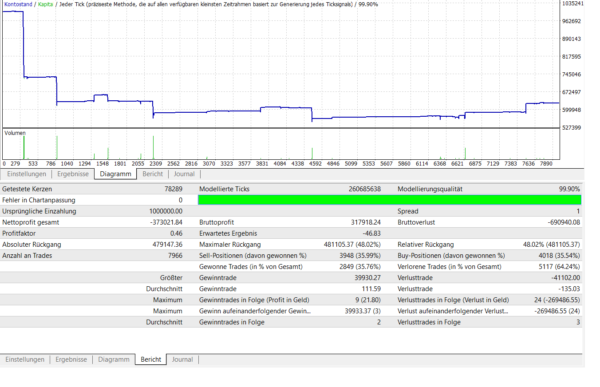Image resolution: width=600 pixels, height=387 pixels.
Task: Select average Verlusttrade value -135.03
Action: (x=569, y=289)
